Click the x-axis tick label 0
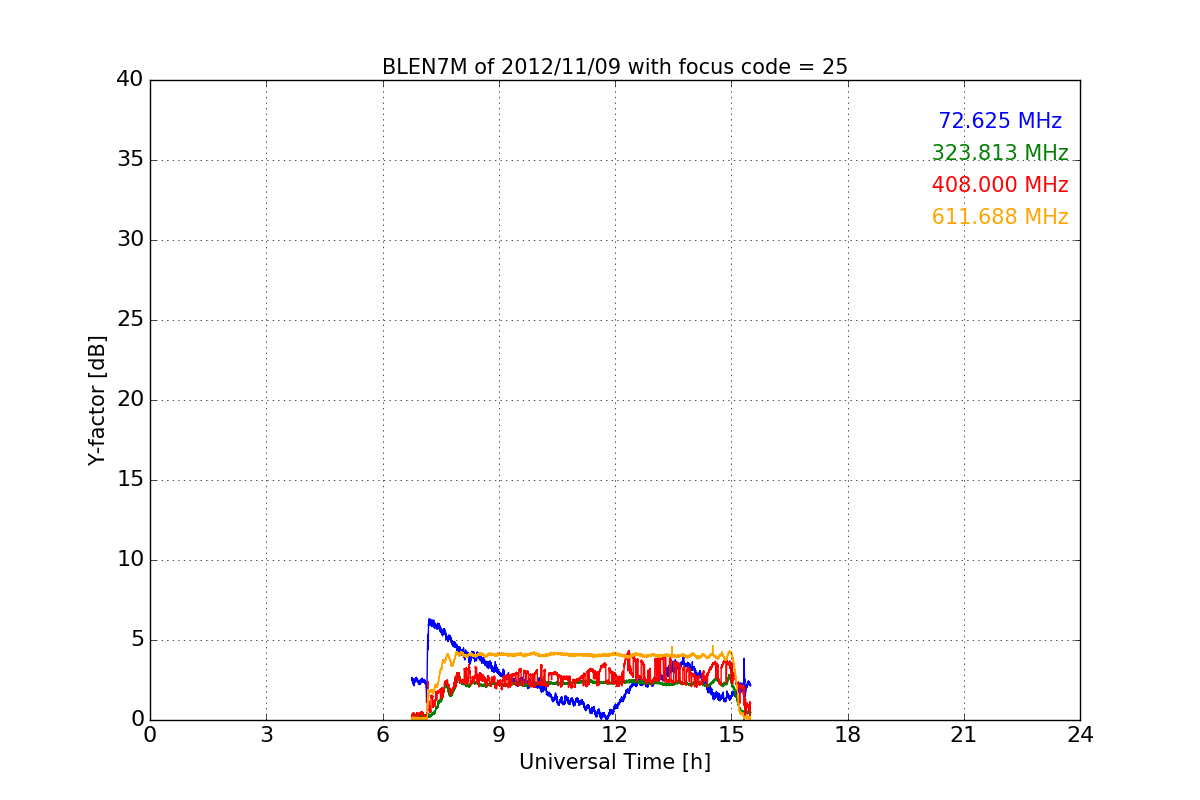Viewport: 1200px width, 800px height. (150, 734)
